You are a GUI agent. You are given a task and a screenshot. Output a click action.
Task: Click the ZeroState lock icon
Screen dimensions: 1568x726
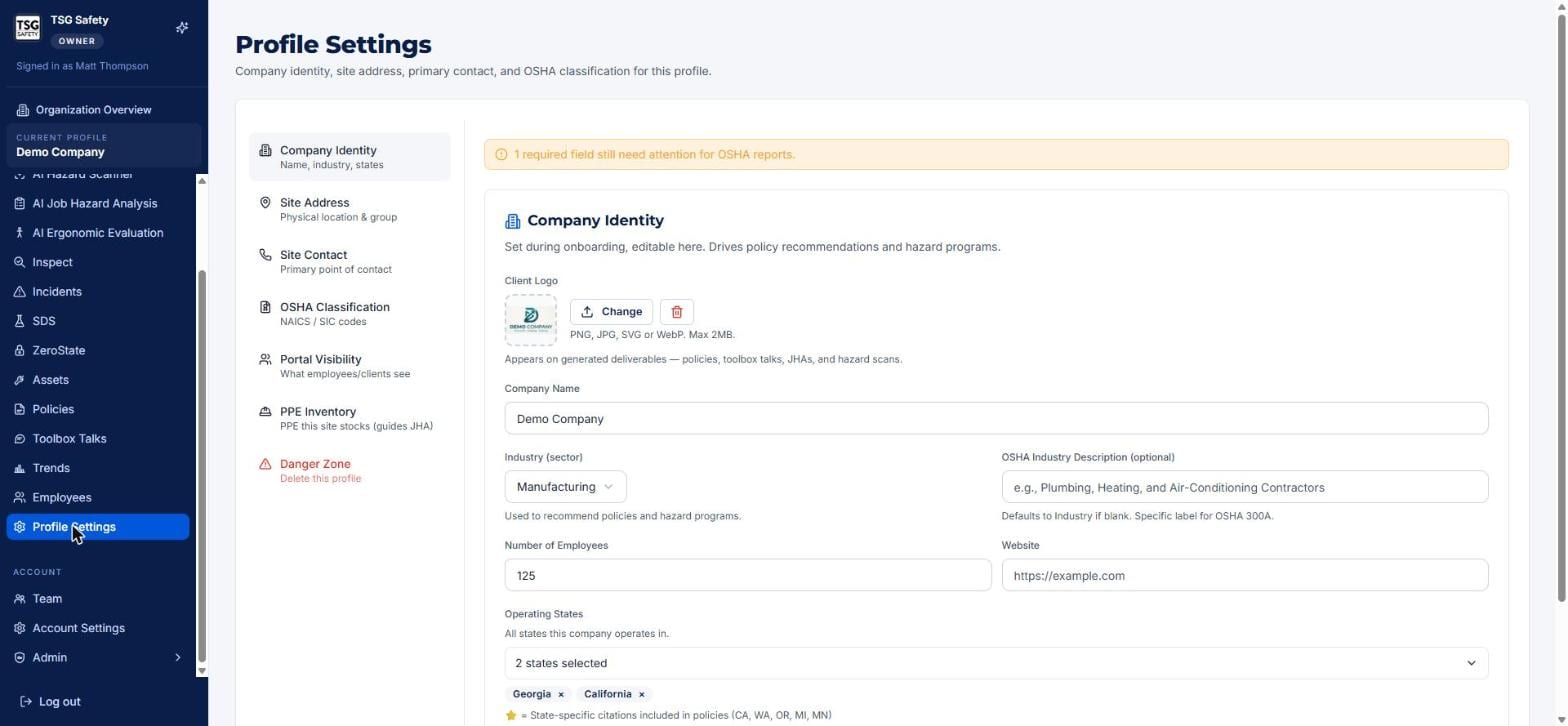[20, 351]
